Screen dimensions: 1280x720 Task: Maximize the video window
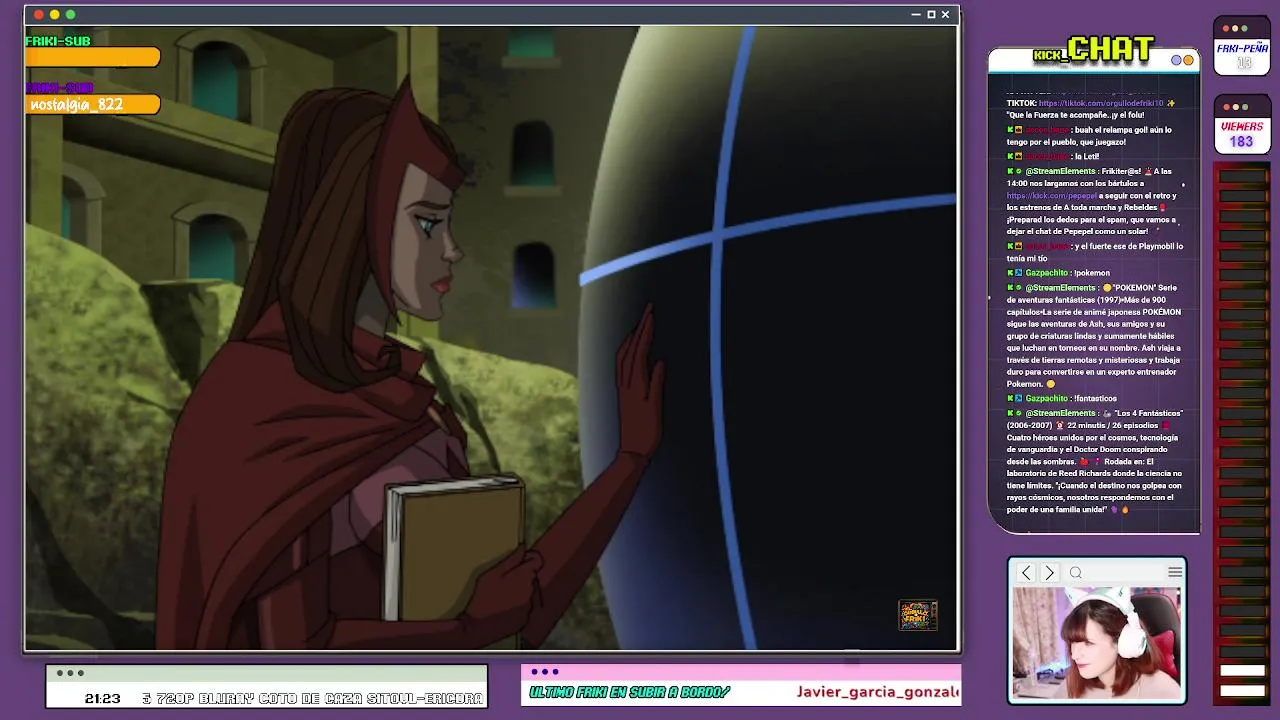click(931, 15)
